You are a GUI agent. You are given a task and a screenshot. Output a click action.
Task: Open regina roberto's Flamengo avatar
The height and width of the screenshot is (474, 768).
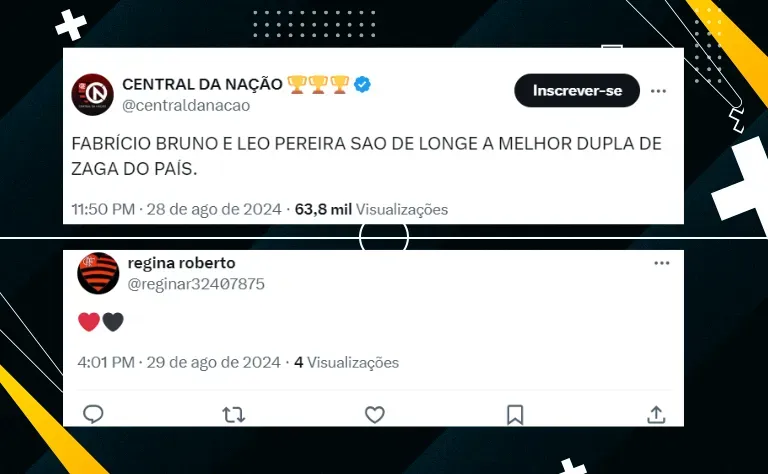click(x=98, y=273)
